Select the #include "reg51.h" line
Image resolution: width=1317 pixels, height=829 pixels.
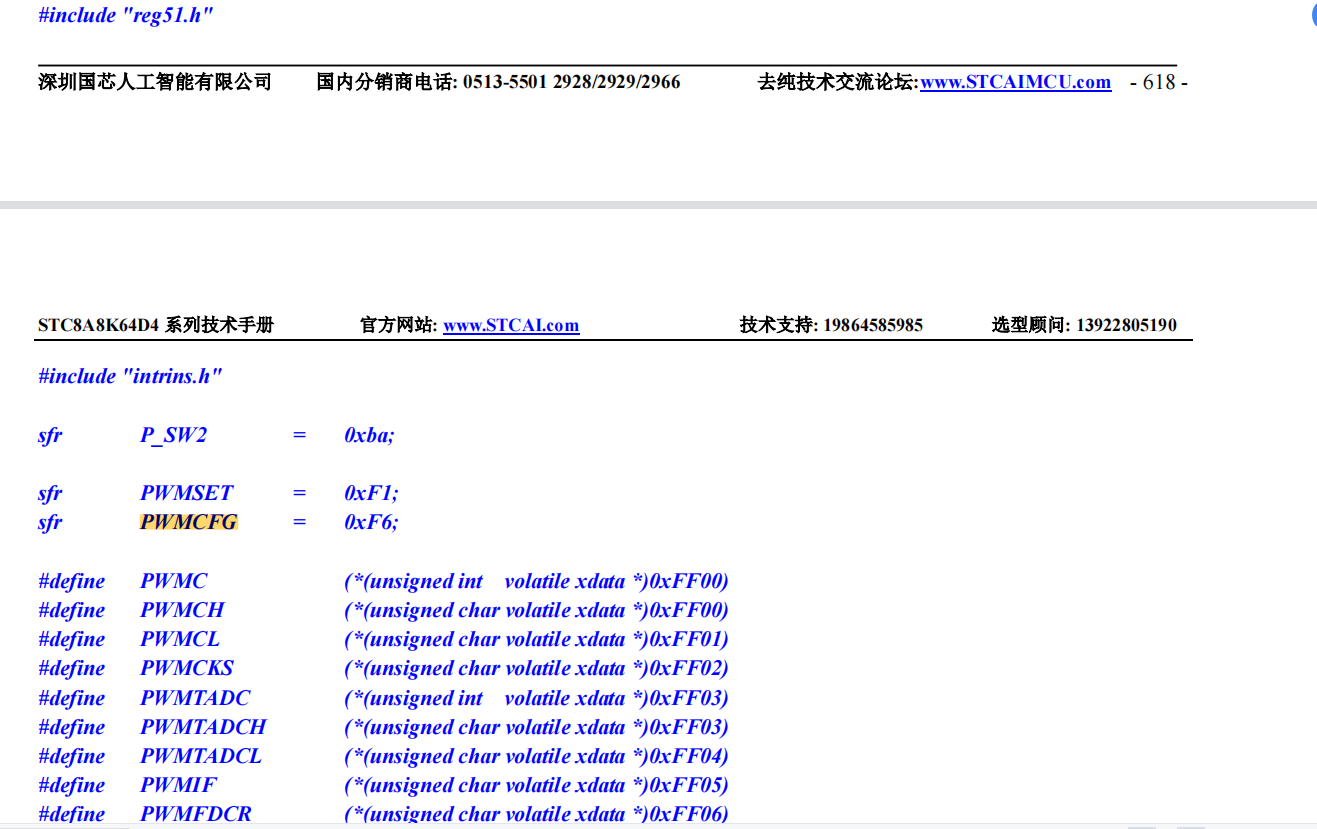[126, 16]
